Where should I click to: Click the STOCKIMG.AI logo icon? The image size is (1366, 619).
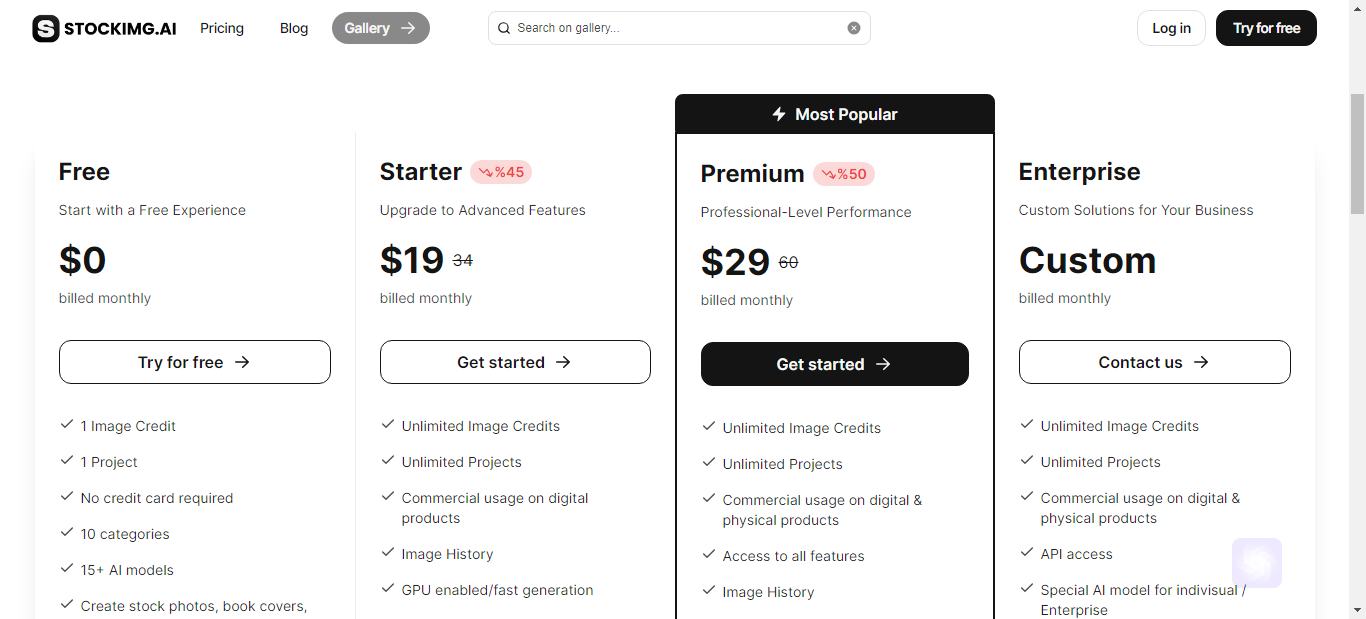point(46,28)
